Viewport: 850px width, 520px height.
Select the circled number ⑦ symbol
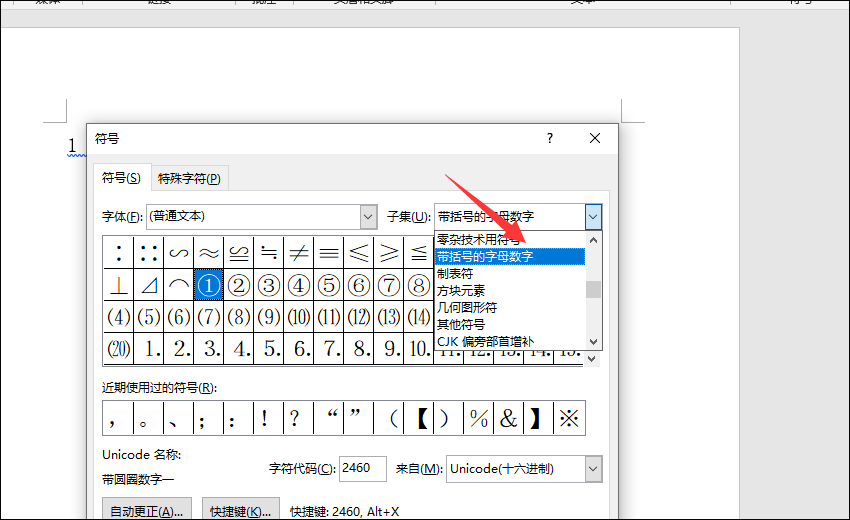(389, 285)
